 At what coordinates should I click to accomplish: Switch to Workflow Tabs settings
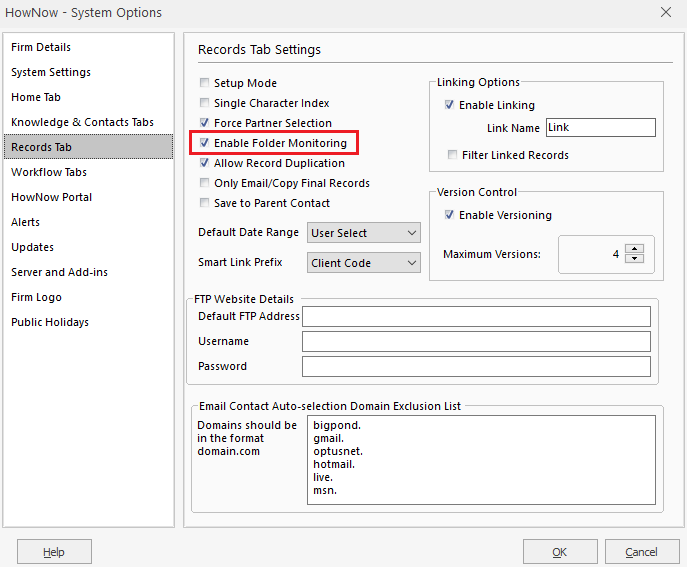(x=89, y=172)
